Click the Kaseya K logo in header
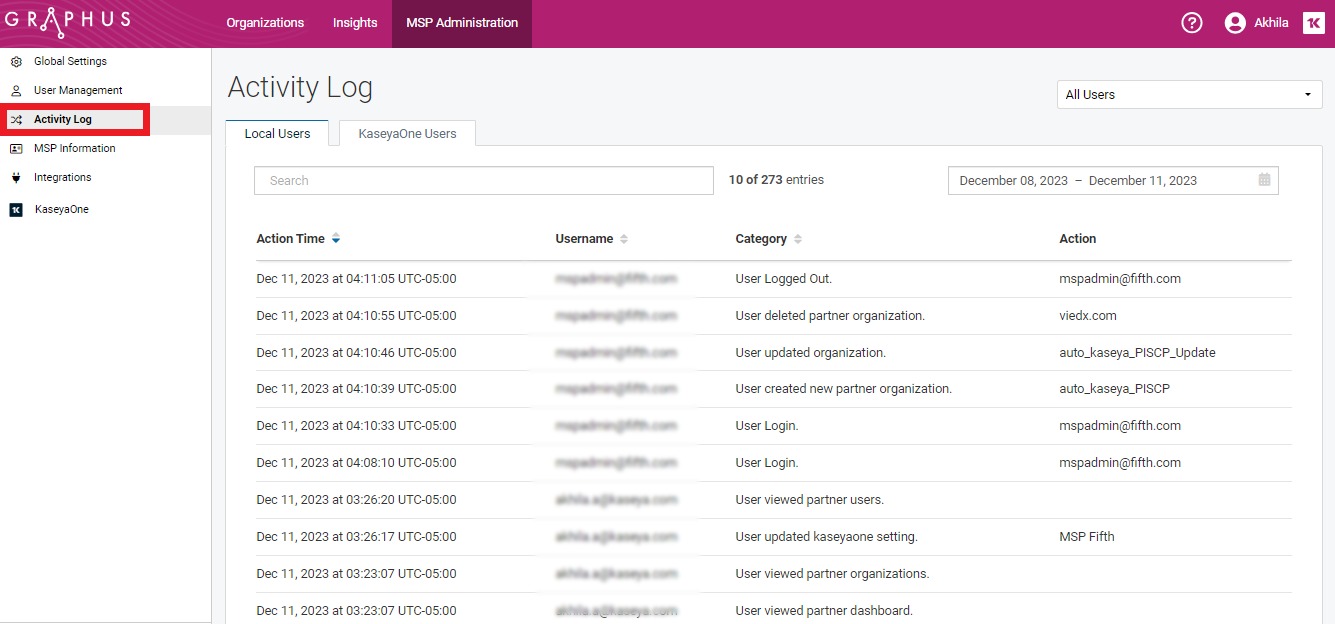Image resolution: width=1335 pixels, height=624 pixels. pyautogui.click(x=1313, y=23)
